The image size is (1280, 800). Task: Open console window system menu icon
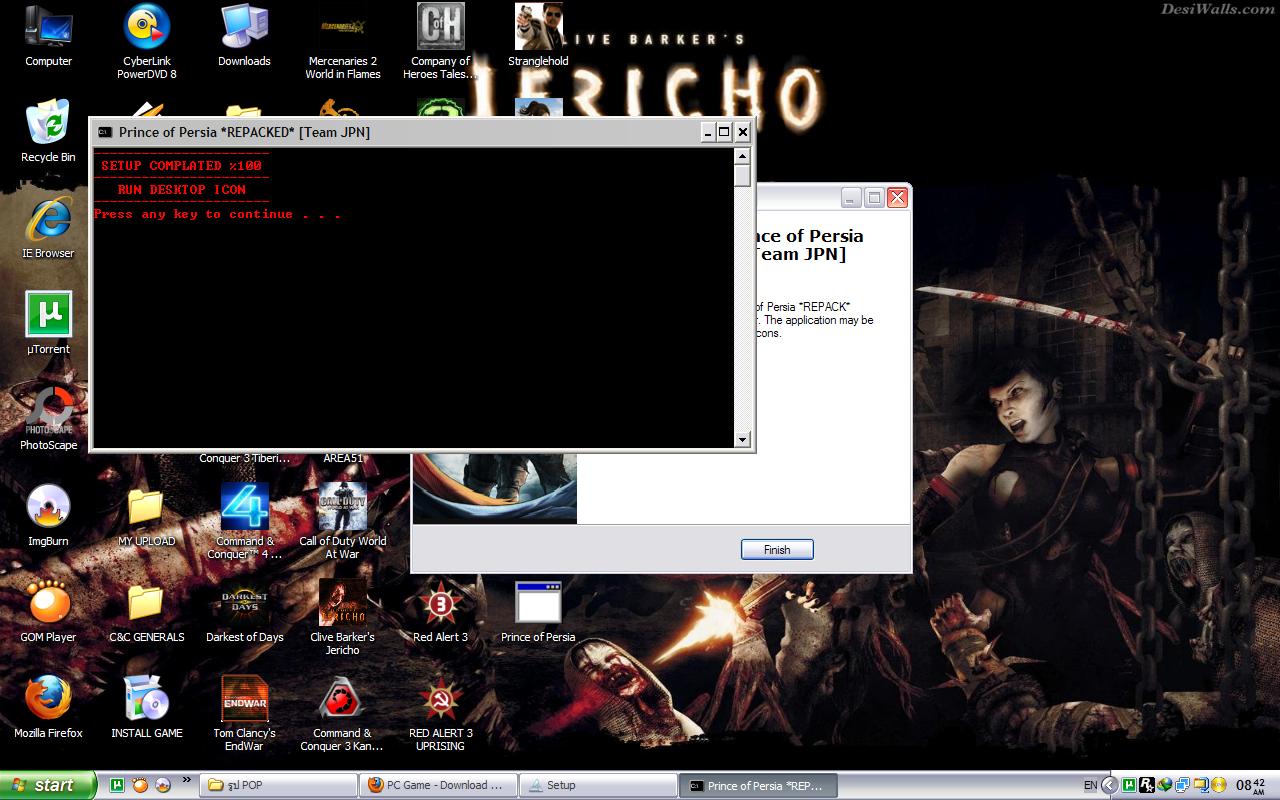(105, 132)
